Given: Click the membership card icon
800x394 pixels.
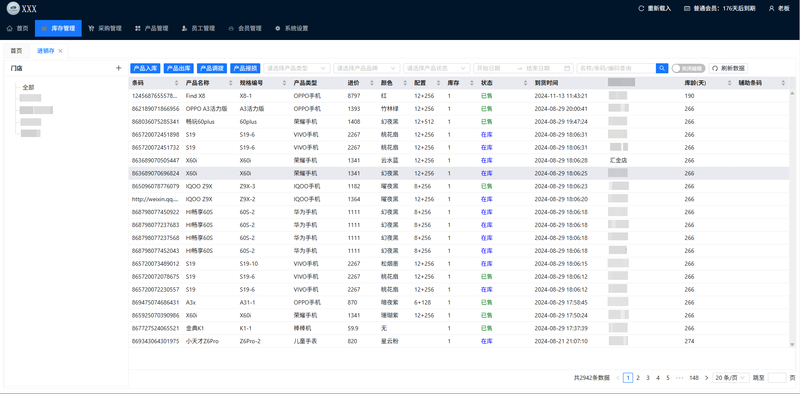Looking at the screenshot, I should pyautogui.click(x=687, y=8).
